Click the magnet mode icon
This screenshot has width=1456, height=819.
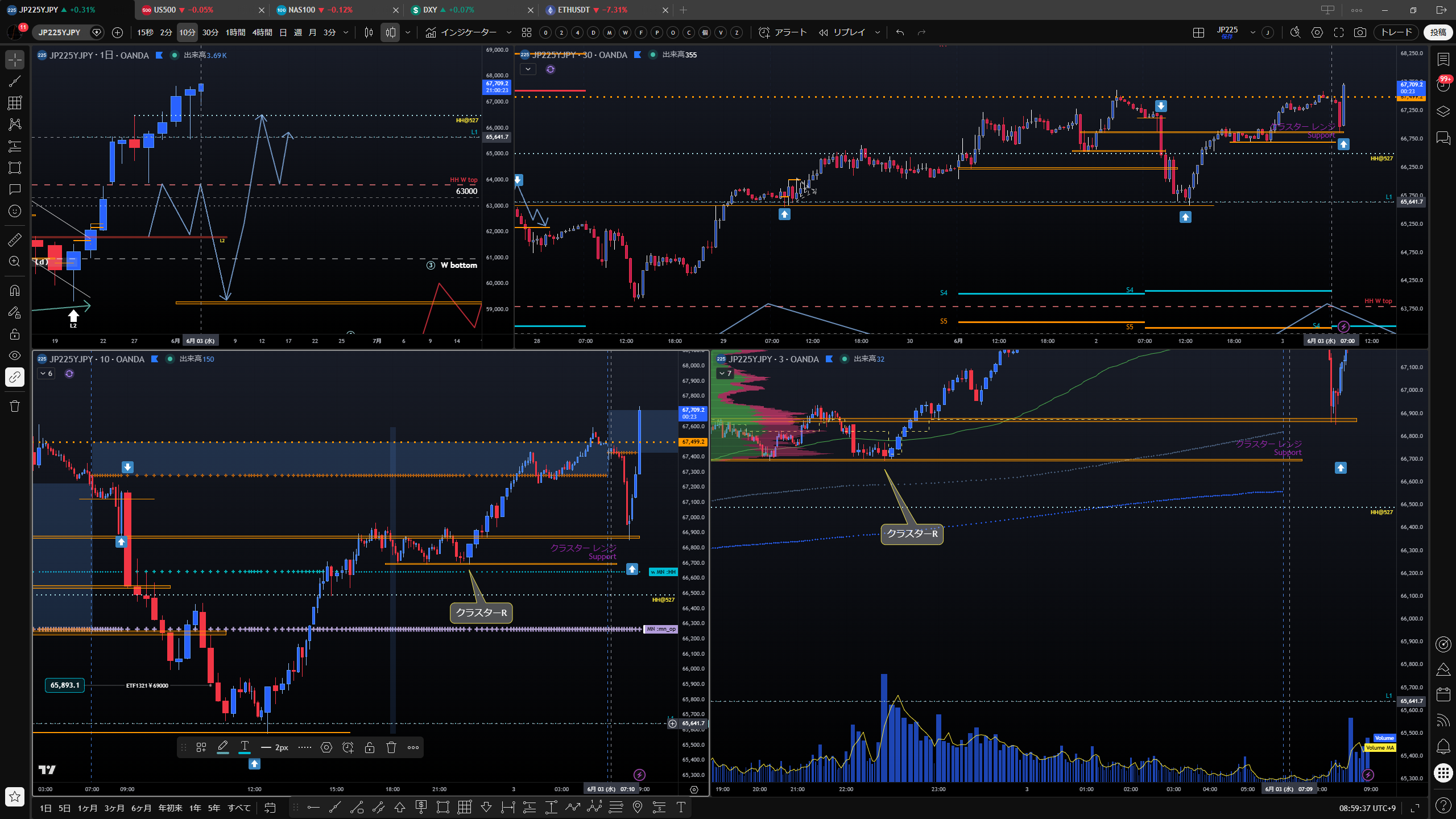[x=15, y=291]
